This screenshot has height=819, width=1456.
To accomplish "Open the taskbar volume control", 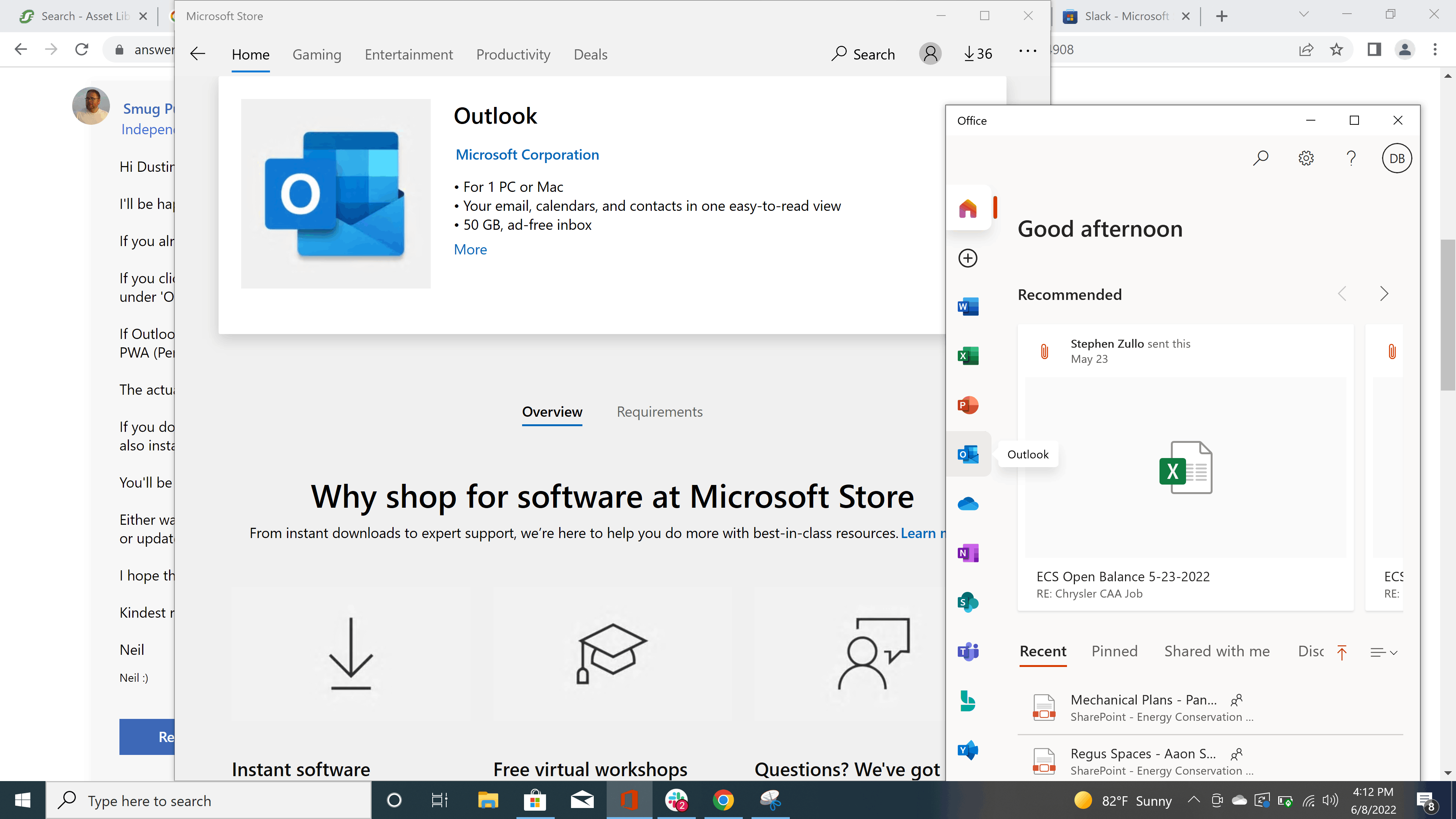I will [x=1330, y=800].
